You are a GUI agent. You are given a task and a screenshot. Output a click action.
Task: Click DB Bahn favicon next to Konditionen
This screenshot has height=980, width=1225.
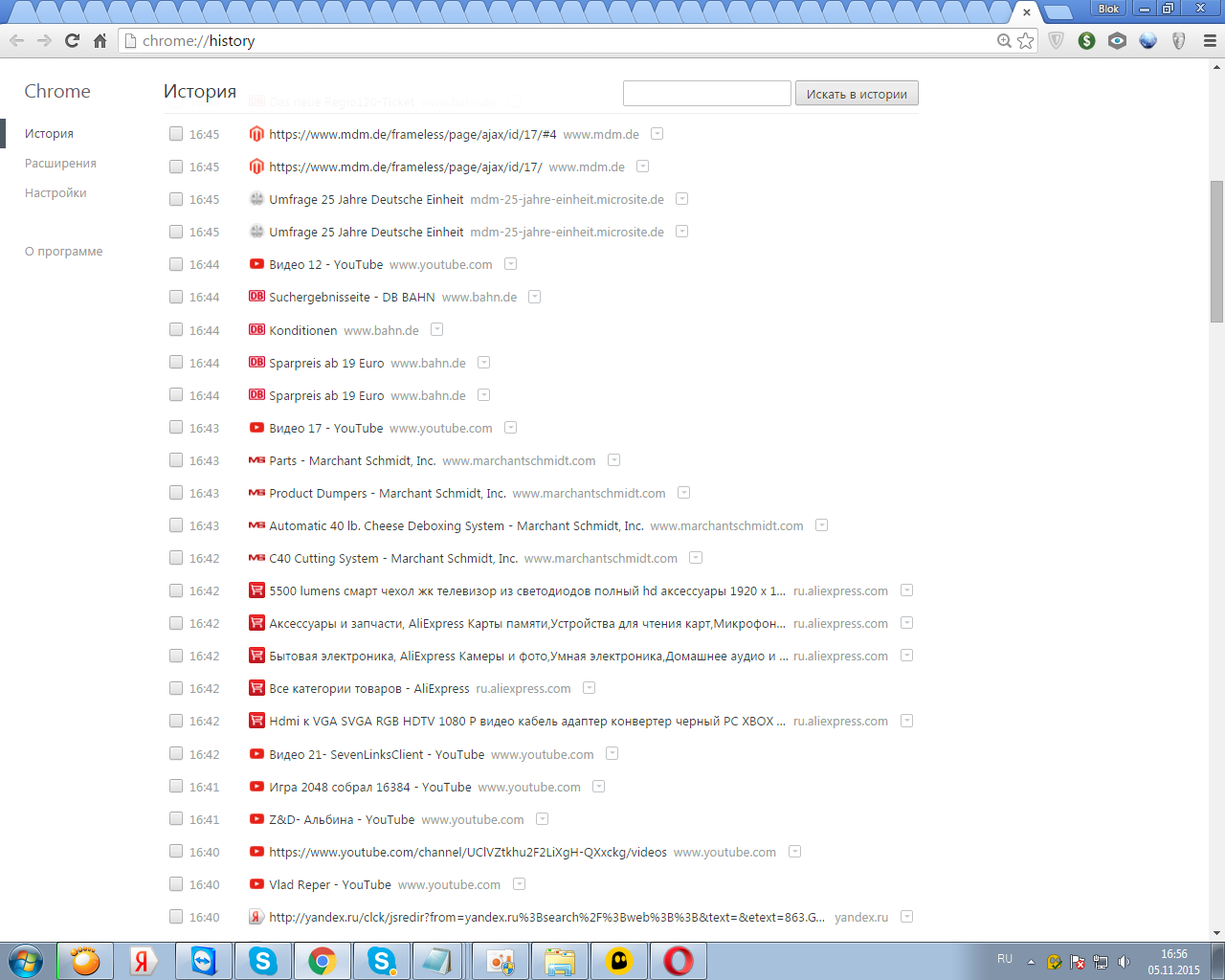point(256,329)
